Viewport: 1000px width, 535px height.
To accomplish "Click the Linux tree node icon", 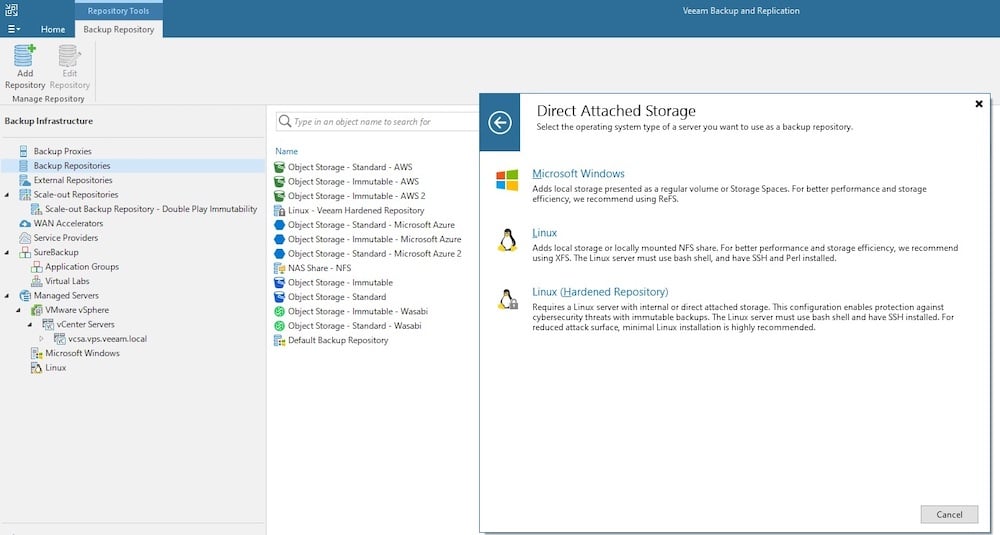I will 36,368.
